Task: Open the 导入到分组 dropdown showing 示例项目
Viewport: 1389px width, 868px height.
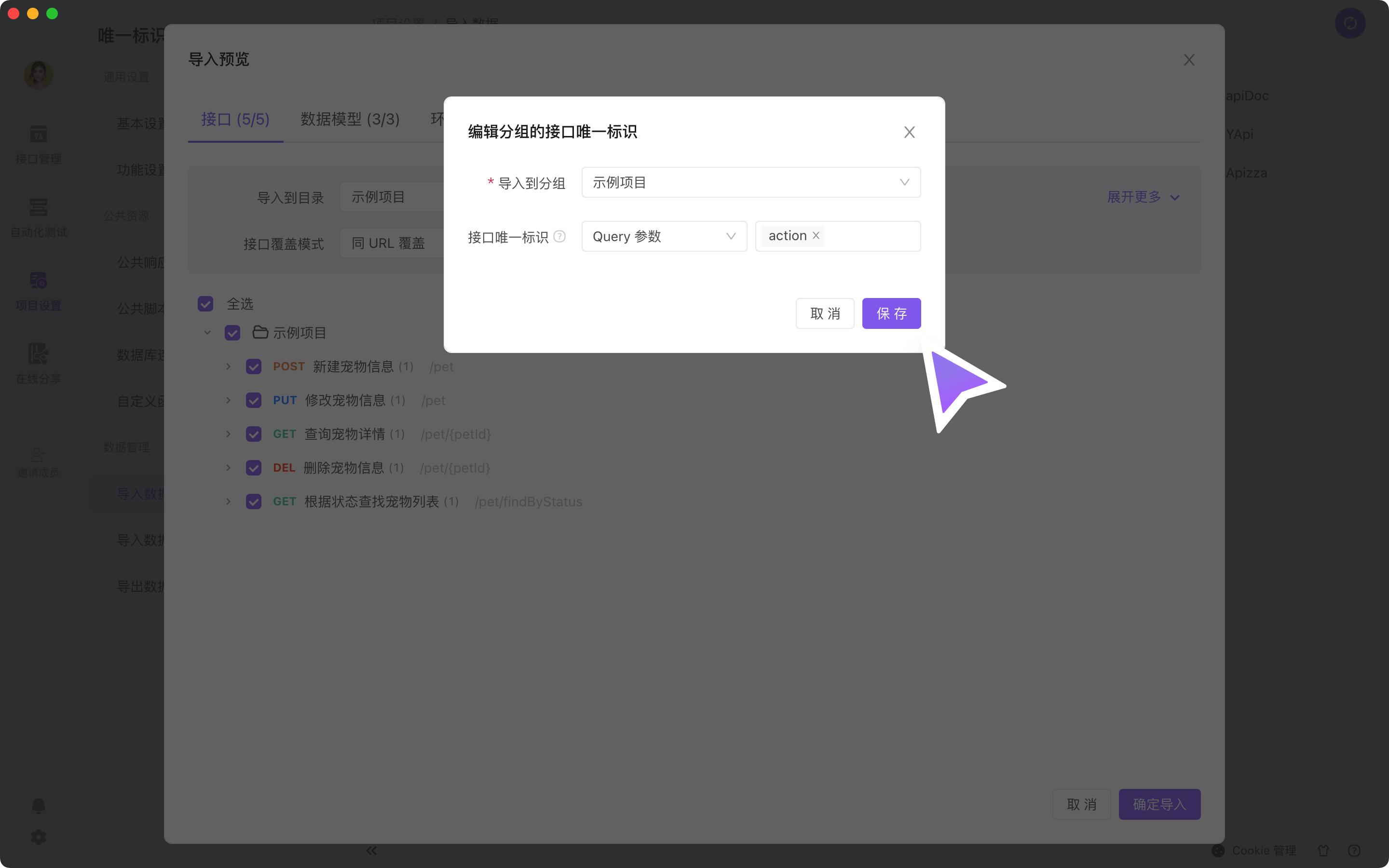Action: (751, 183)
